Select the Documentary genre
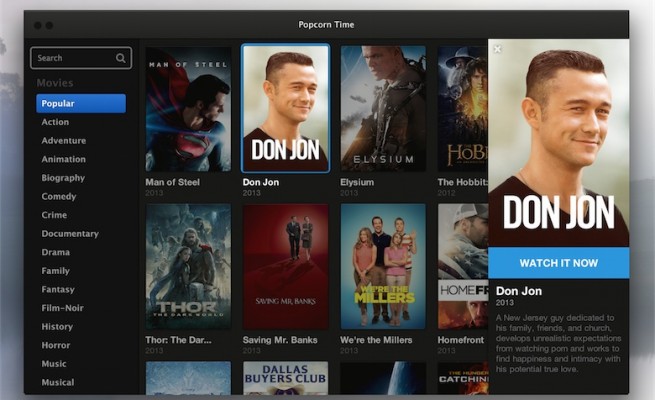 click(70, 234)
